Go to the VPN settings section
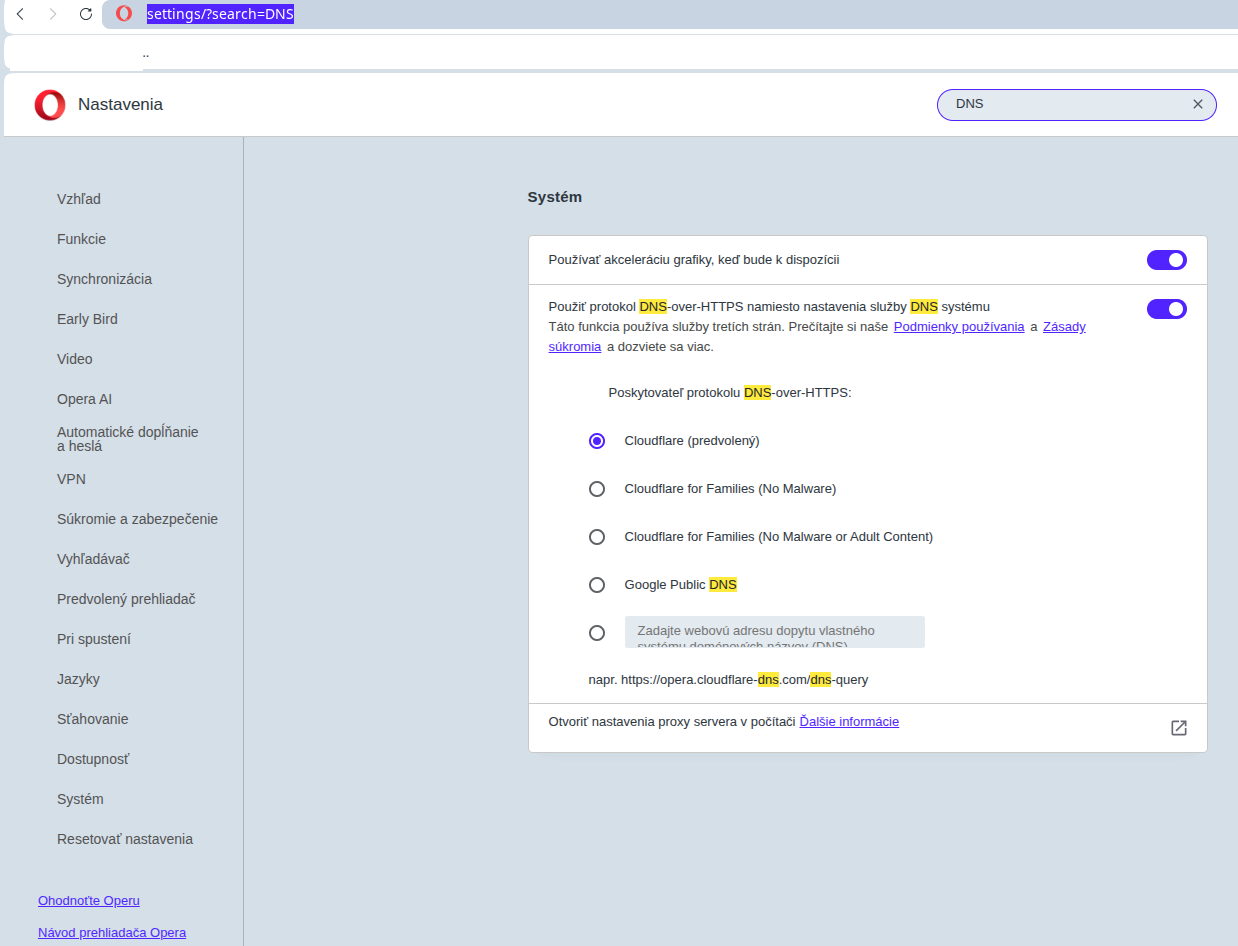 pyautogui.click(x=71, y=479)
